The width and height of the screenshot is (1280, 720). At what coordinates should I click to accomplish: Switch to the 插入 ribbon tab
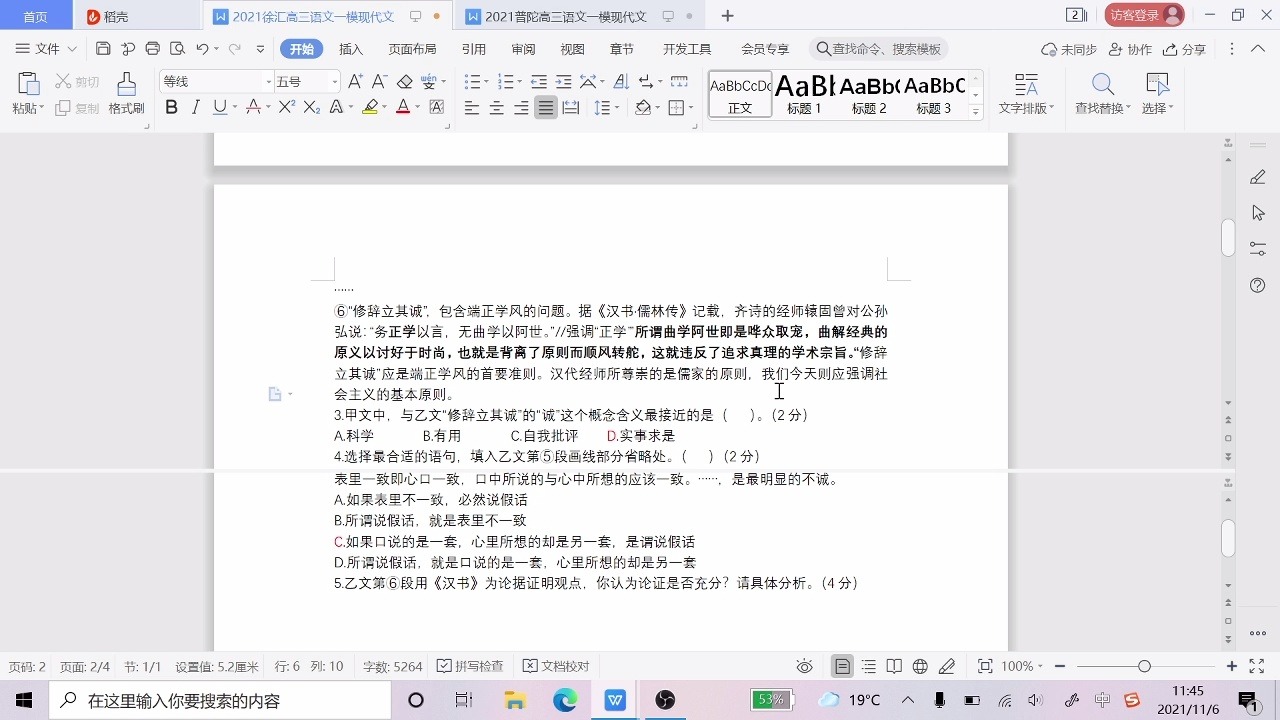point(351,49)
